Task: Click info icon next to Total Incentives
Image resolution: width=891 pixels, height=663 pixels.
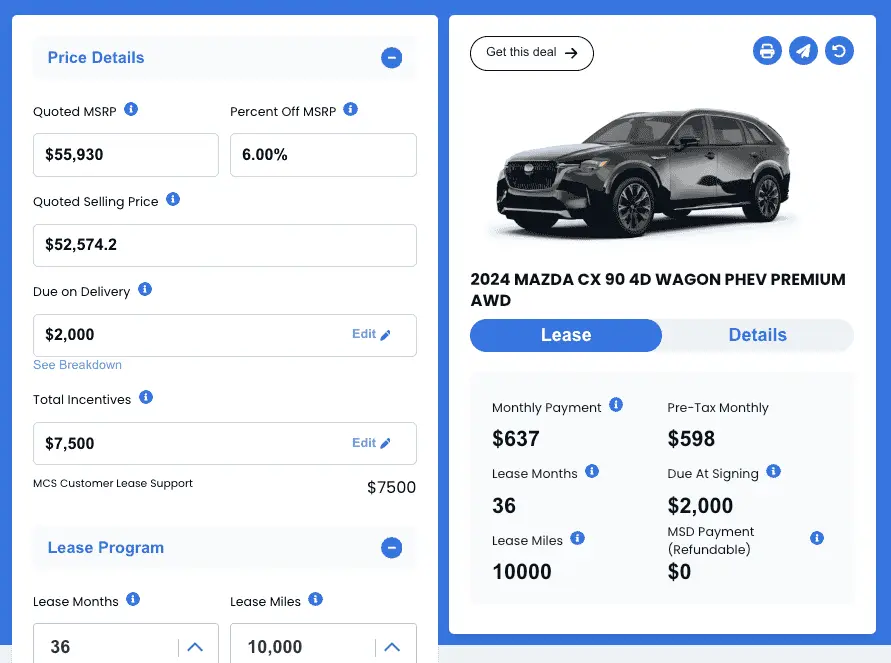Action: click(x=146, y=397)
